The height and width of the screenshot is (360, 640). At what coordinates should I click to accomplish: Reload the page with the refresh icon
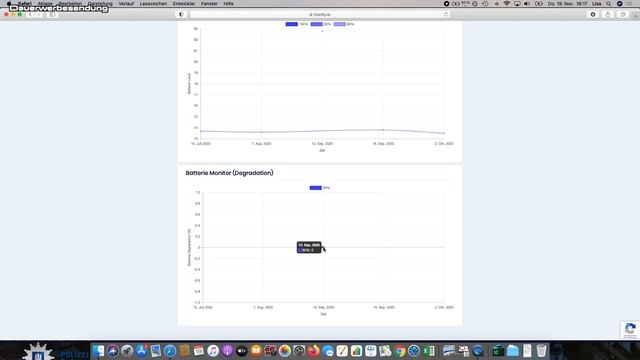pos(446,14)
